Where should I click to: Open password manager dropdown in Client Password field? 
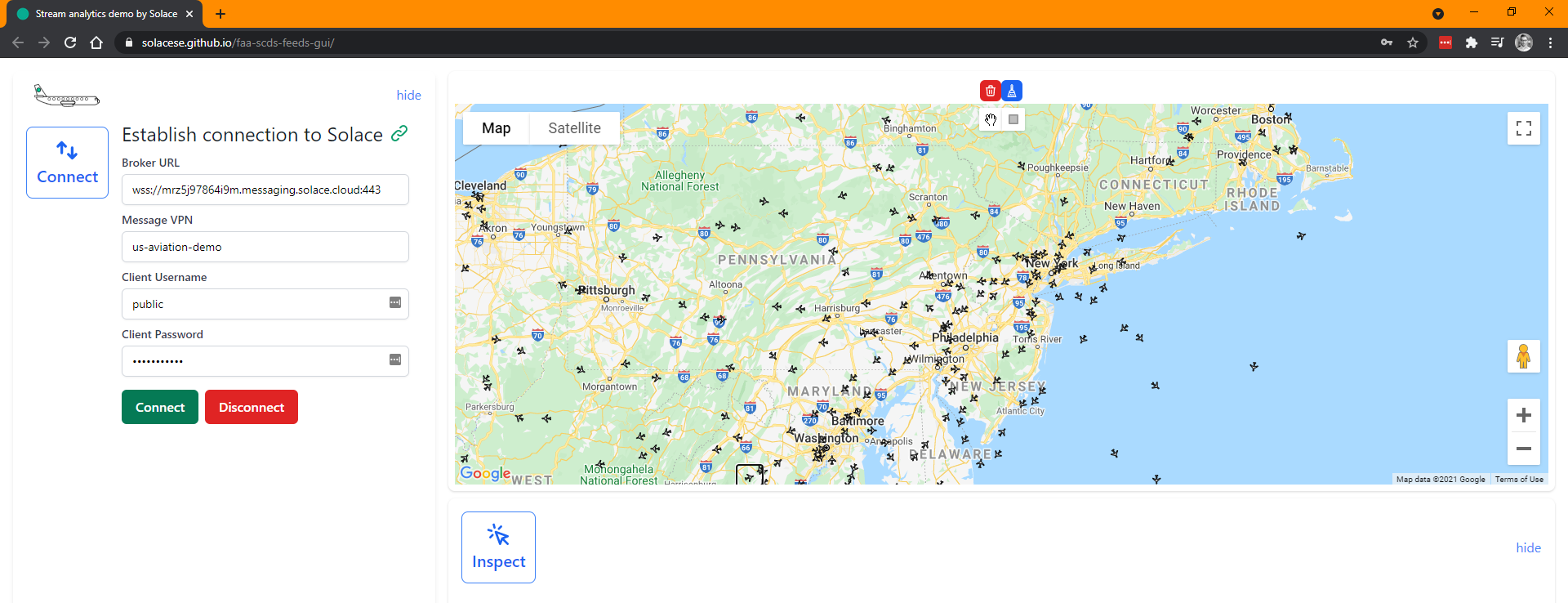point(395,360)
